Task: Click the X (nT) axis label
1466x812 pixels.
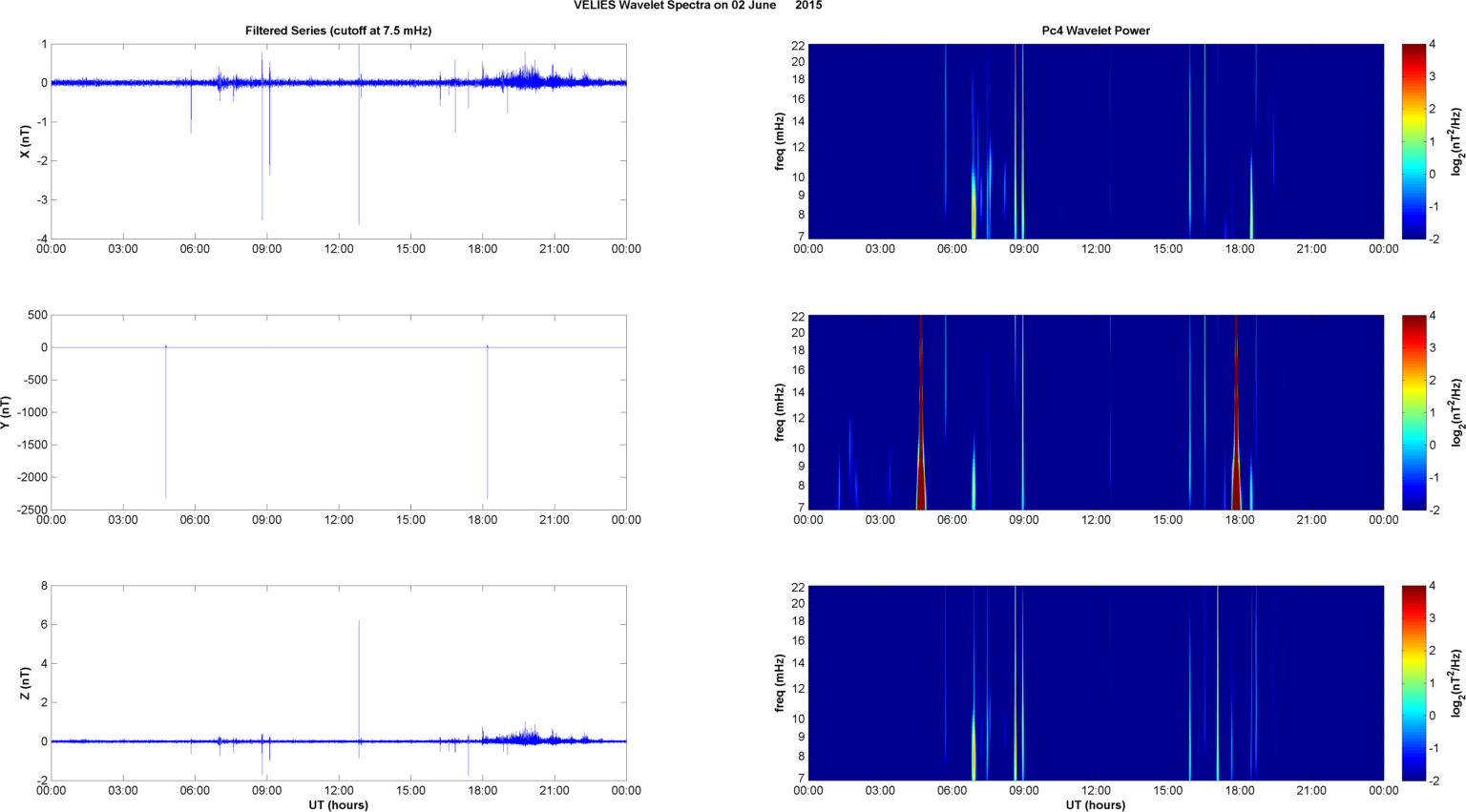Action: tap(26, 141)
